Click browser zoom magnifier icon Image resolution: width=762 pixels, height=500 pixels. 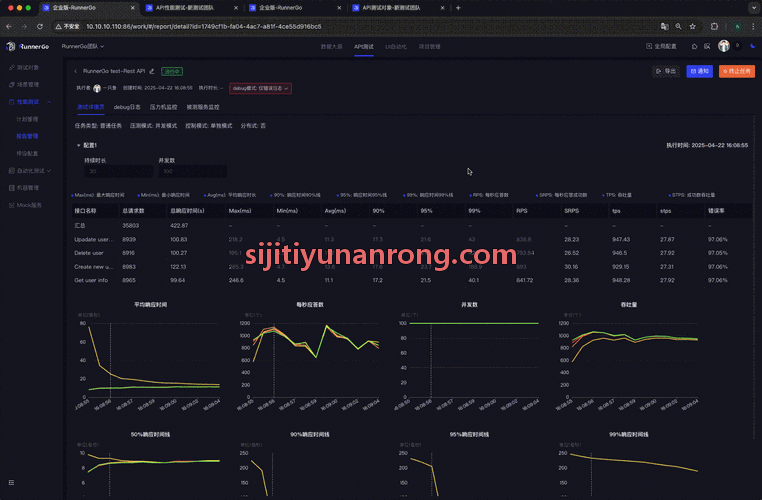678,26
